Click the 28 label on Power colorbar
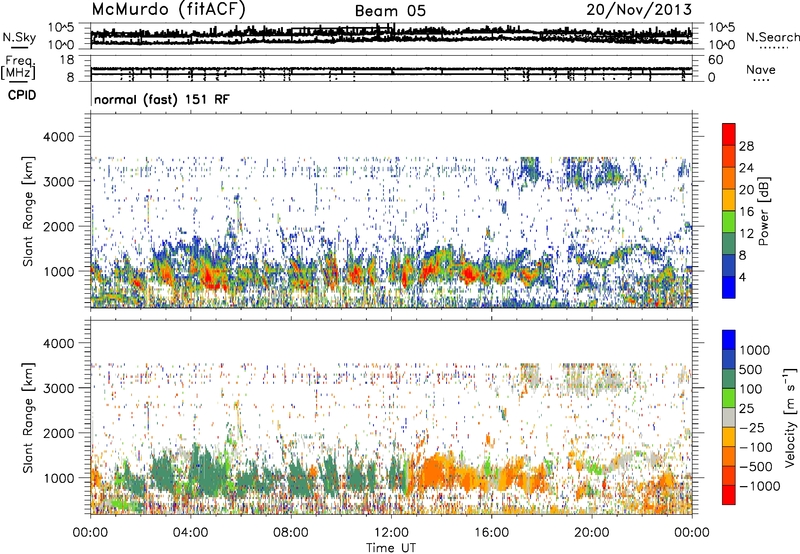Image resolution: width=800 pixels, height=554 pixels. pyautogui.click(x=746, y=146)
